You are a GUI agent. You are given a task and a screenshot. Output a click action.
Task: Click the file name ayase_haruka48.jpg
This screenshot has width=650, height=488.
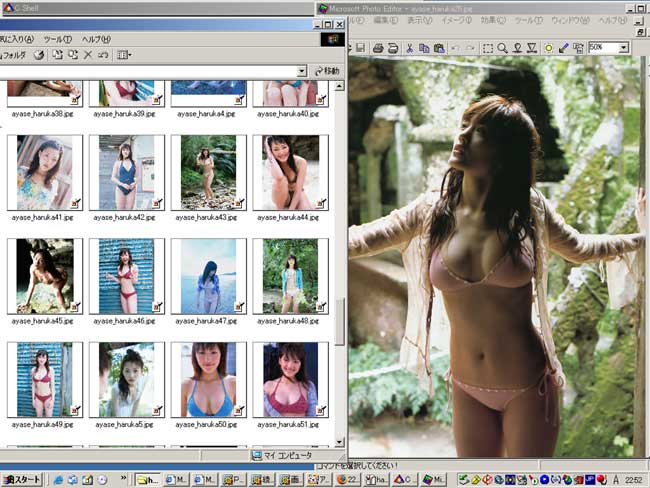pyautogui.click(x=288, y=321)
